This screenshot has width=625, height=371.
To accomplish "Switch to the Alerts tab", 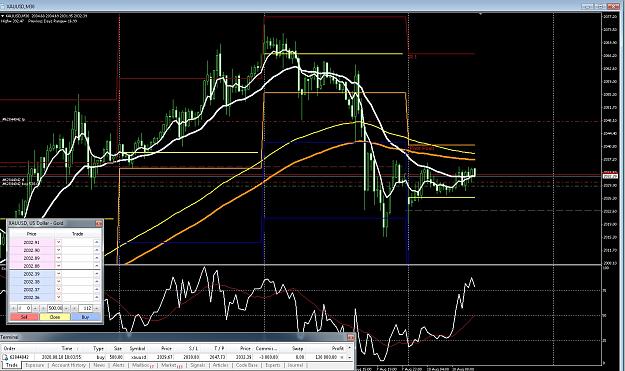I will (x=118, y=365).
